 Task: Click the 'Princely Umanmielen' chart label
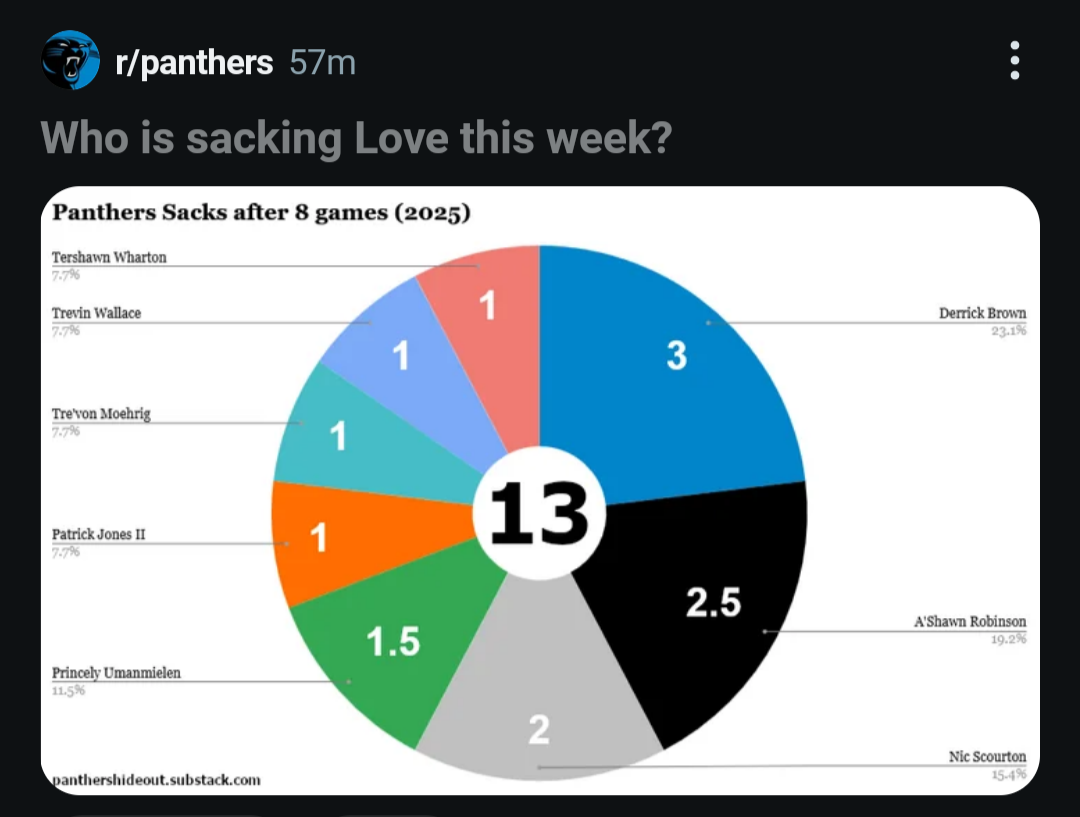point(116,673)
